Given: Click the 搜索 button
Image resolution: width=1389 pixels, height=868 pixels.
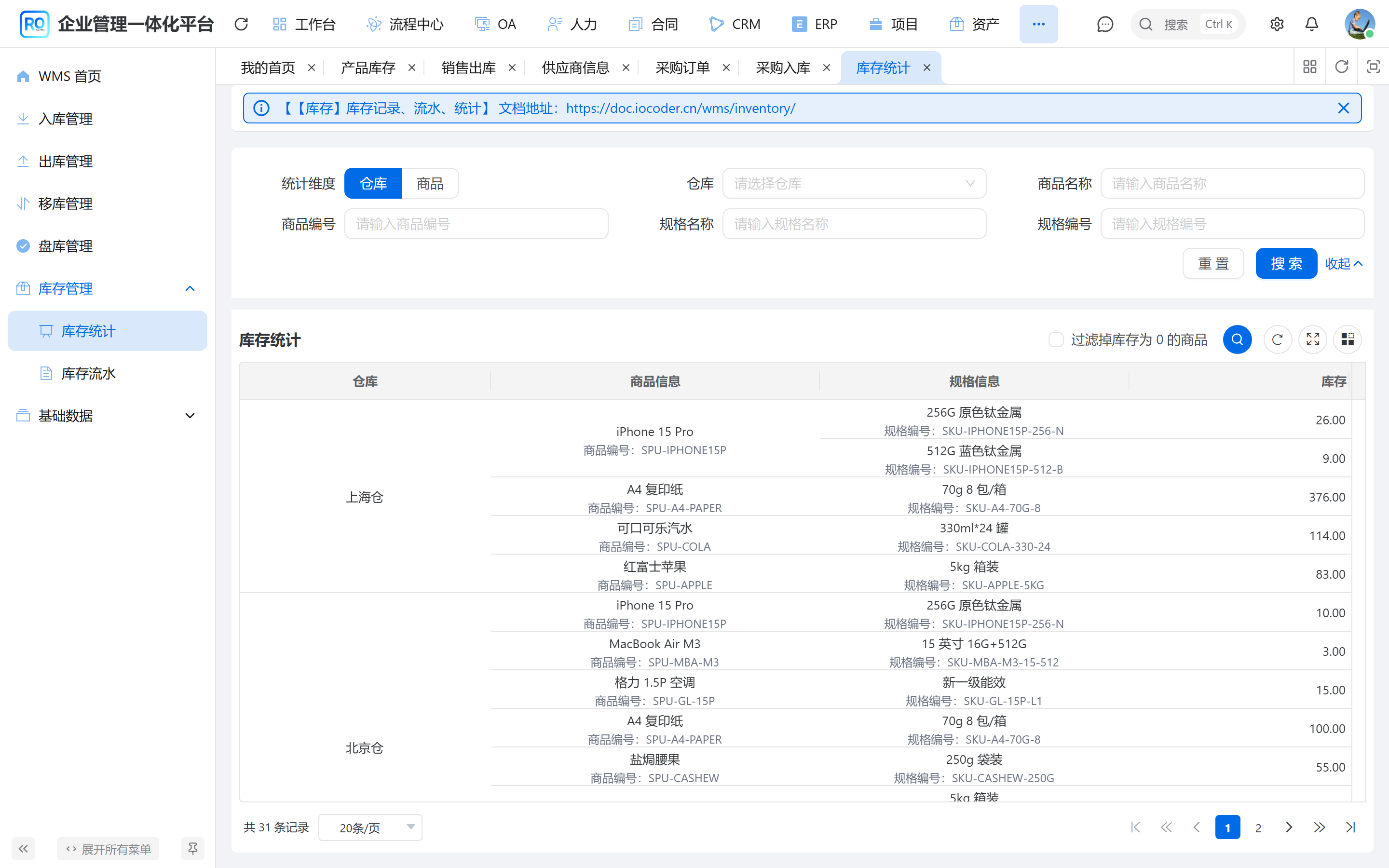Looking at the screenshot, I should (1286, 263).
